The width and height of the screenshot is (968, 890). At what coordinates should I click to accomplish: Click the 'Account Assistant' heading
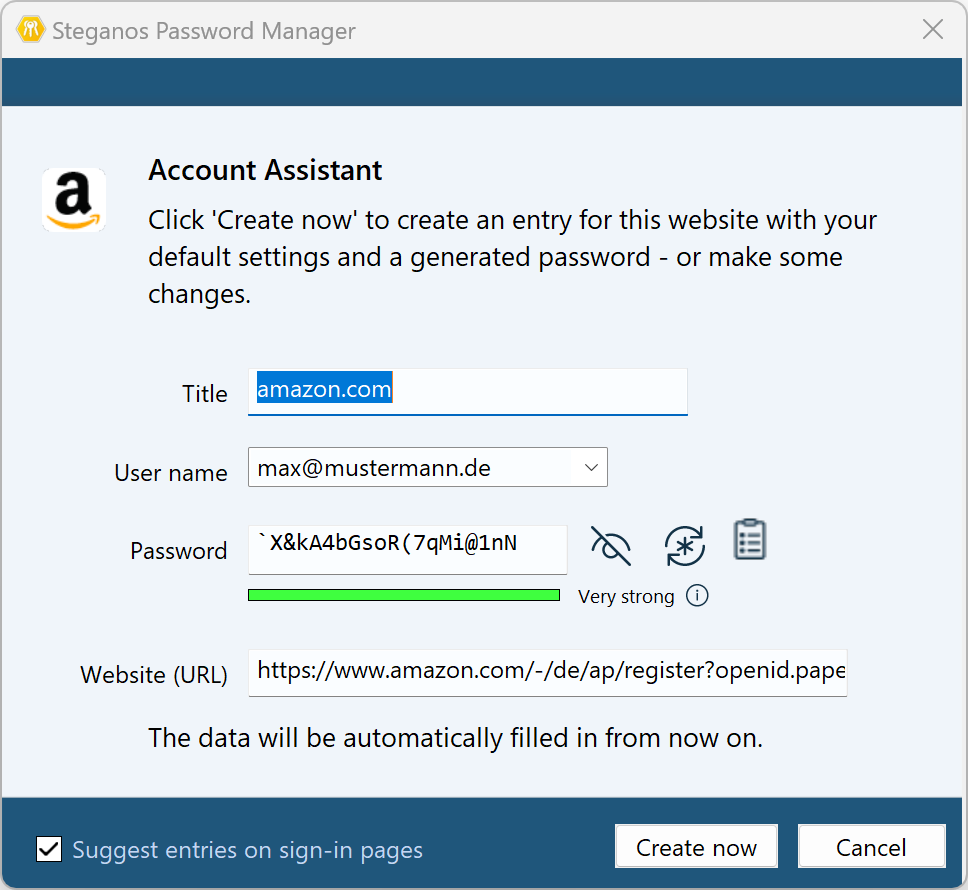coord(265,170)
